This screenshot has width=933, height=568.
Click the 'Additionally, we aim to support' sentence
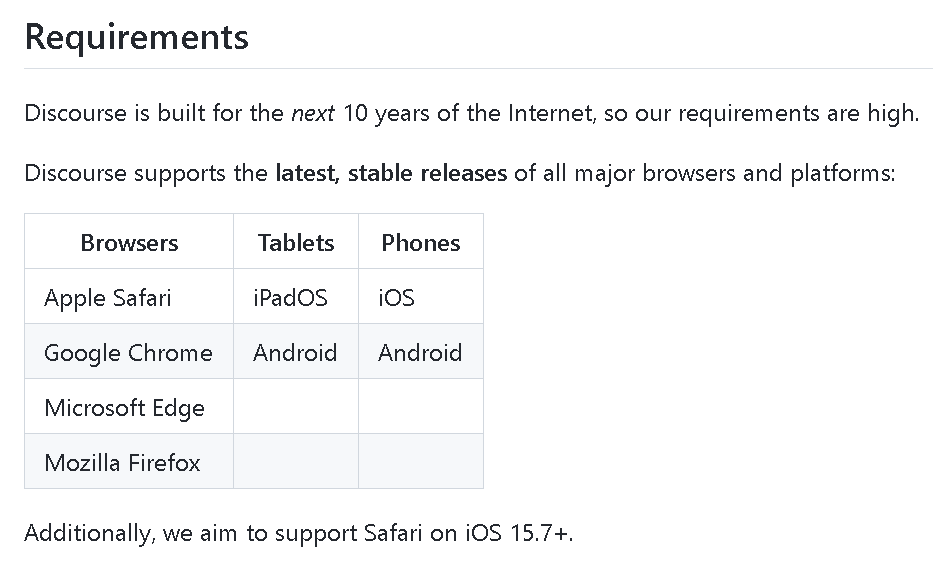coord(298,533)
